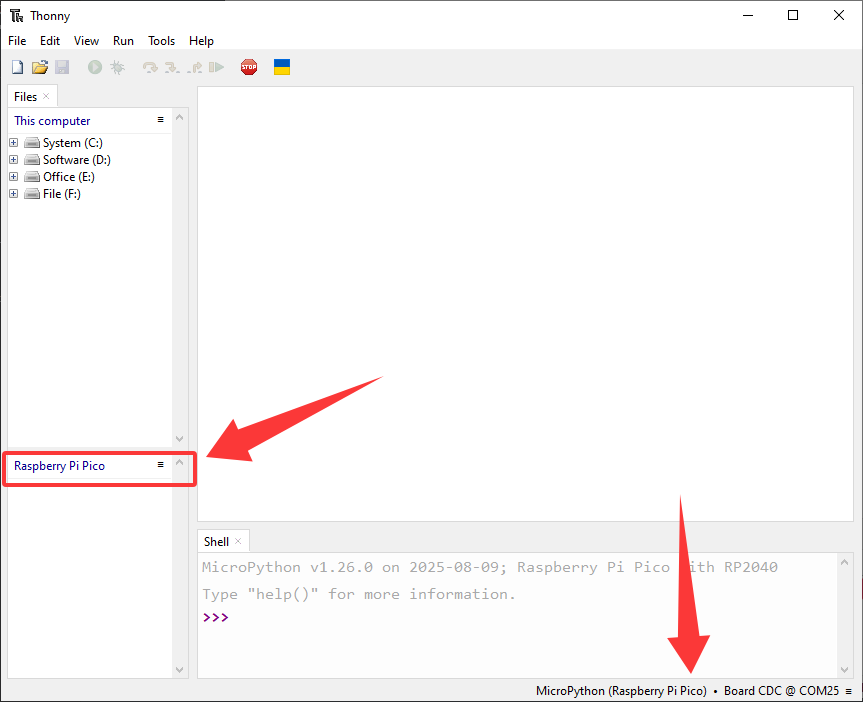This screenshot has width=863, height=702.
Task: Open This computer panel hamburger menu
Action: [161, 119]
